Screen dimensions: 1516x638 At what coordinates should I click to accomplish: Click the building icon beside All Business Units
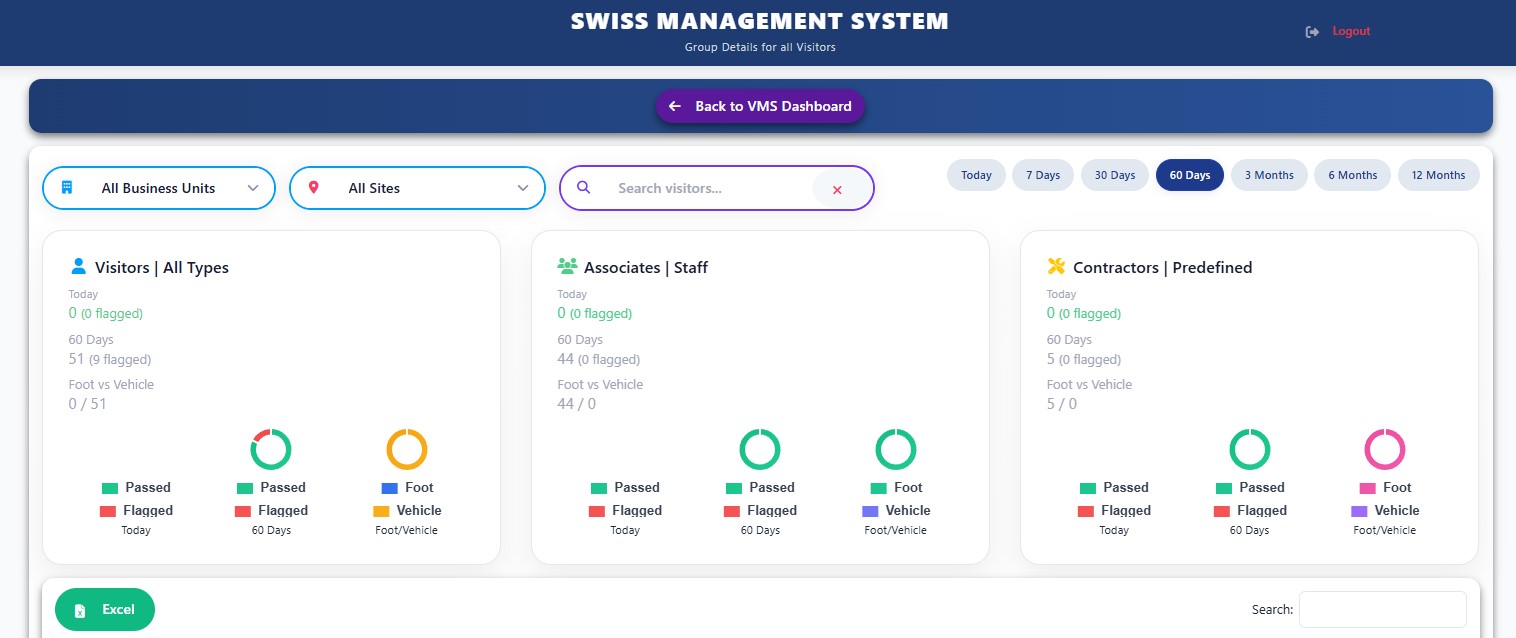[x=67, y=188]
